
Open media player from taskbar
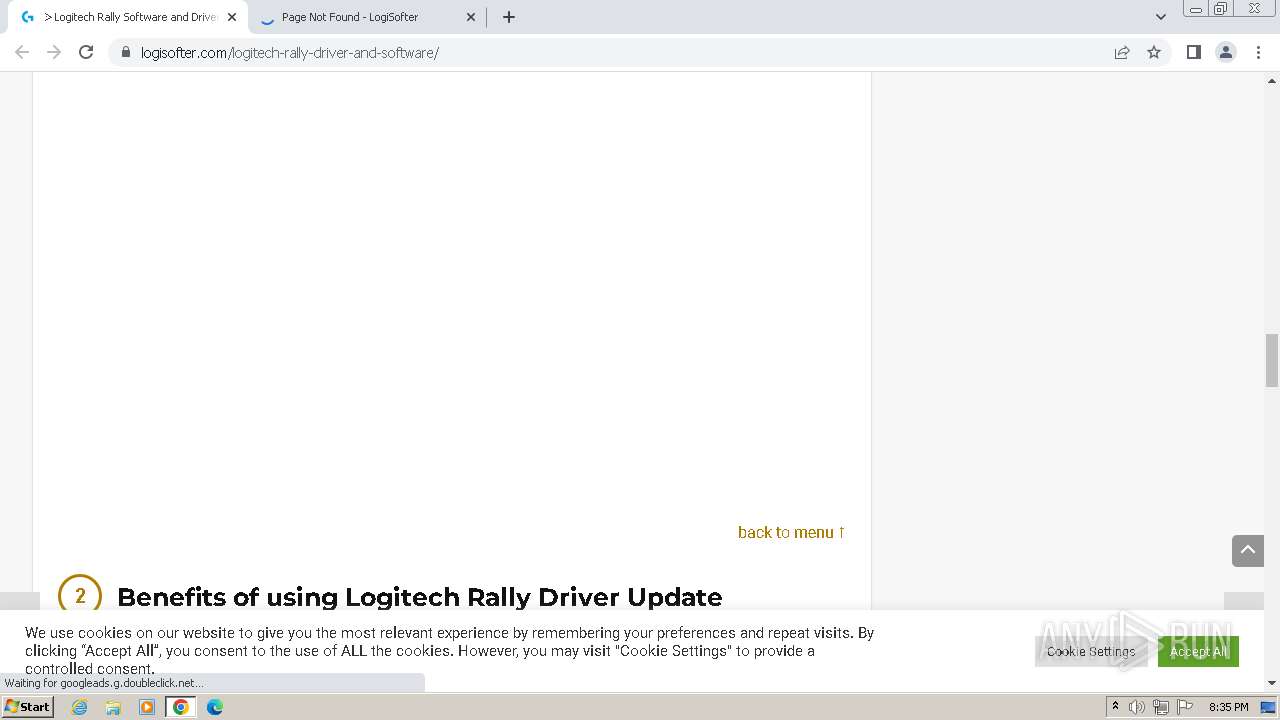[147, 707]
